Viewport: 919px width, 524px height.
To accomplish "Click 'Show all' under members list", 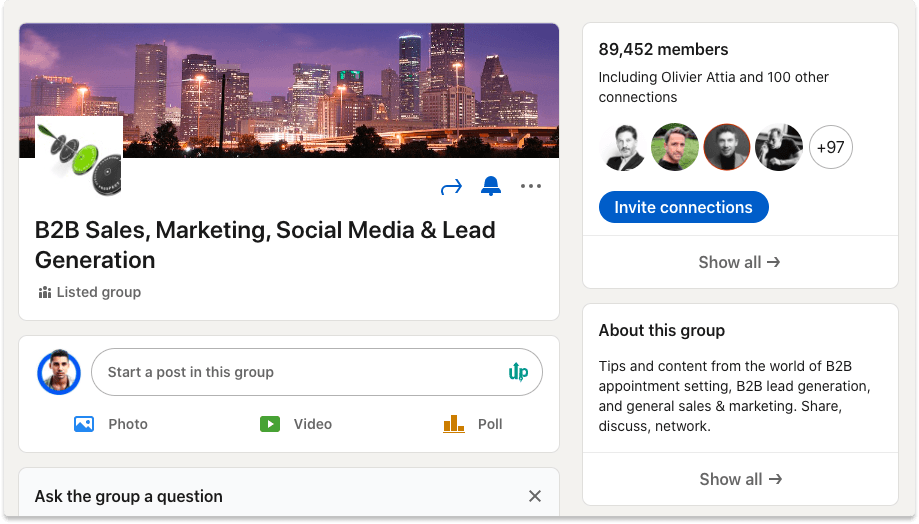I will [x=739, y=262].
